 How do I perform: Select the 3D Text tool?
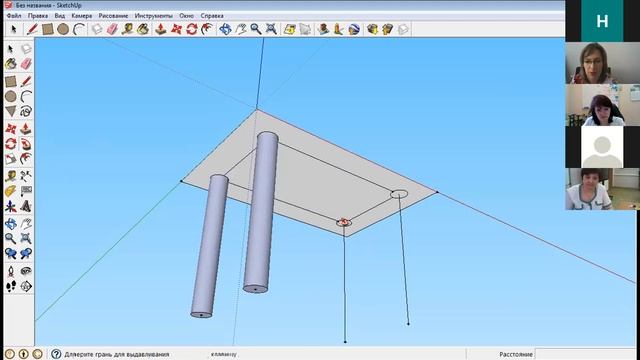point(26,207)
